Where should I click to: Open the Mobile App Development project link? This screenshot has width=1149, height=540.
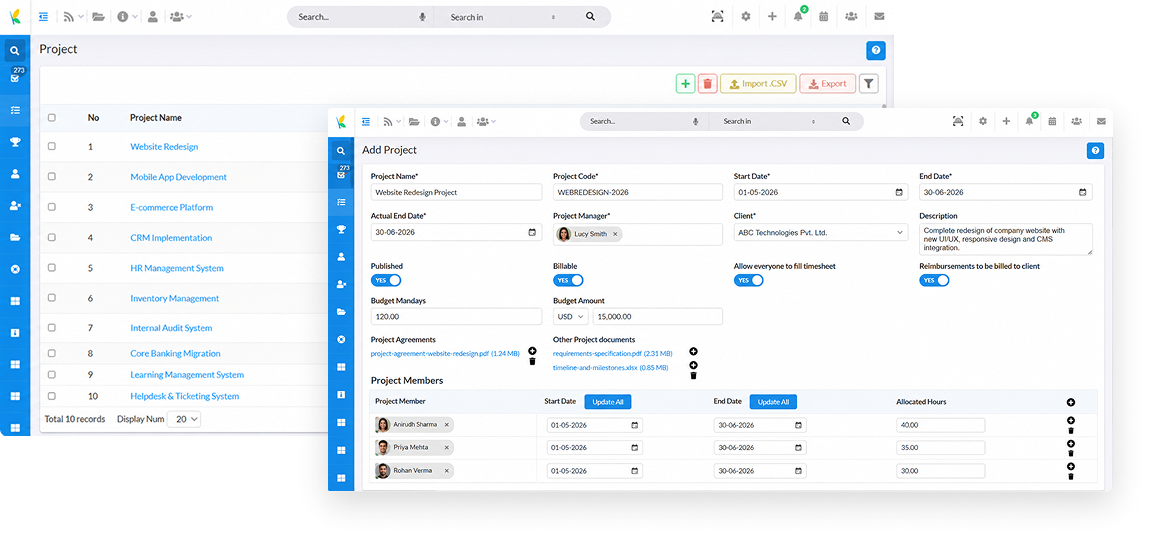(178, 177)
